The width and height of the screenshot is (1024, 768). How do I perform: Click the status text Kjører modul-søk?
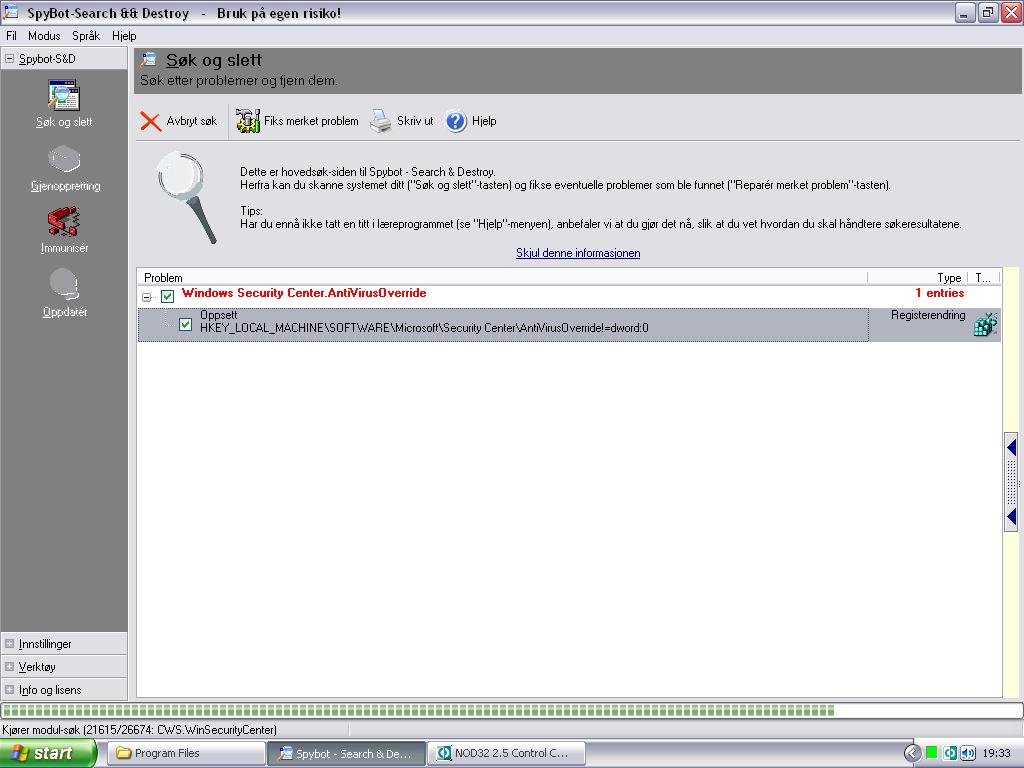point(140,729)
